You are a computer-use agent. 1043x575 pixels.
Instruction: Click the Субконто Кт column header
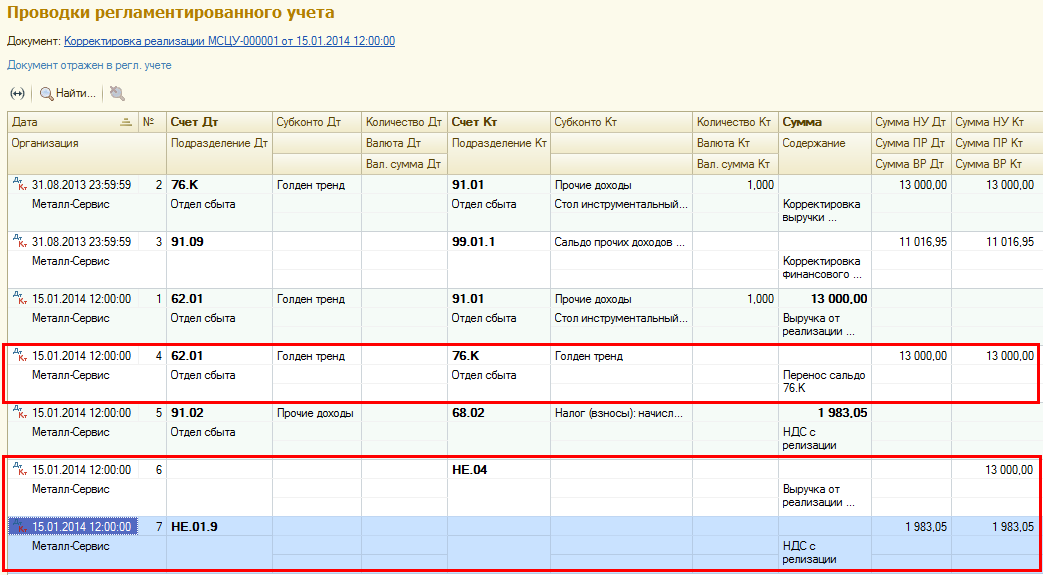pyautogui.click(x=621, y=122)
